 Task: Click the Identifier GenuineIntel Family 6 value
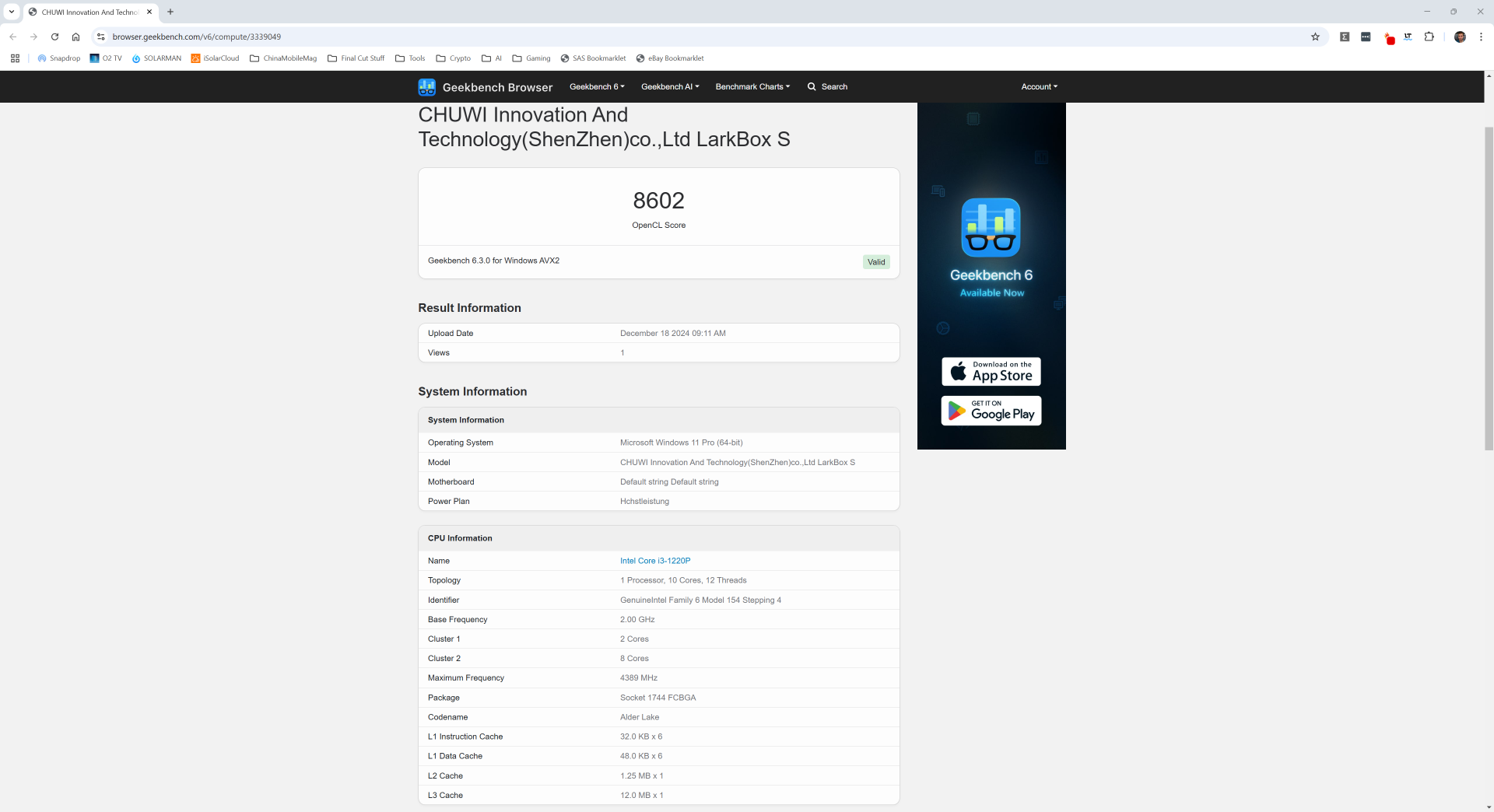click(x=700, y=600)
